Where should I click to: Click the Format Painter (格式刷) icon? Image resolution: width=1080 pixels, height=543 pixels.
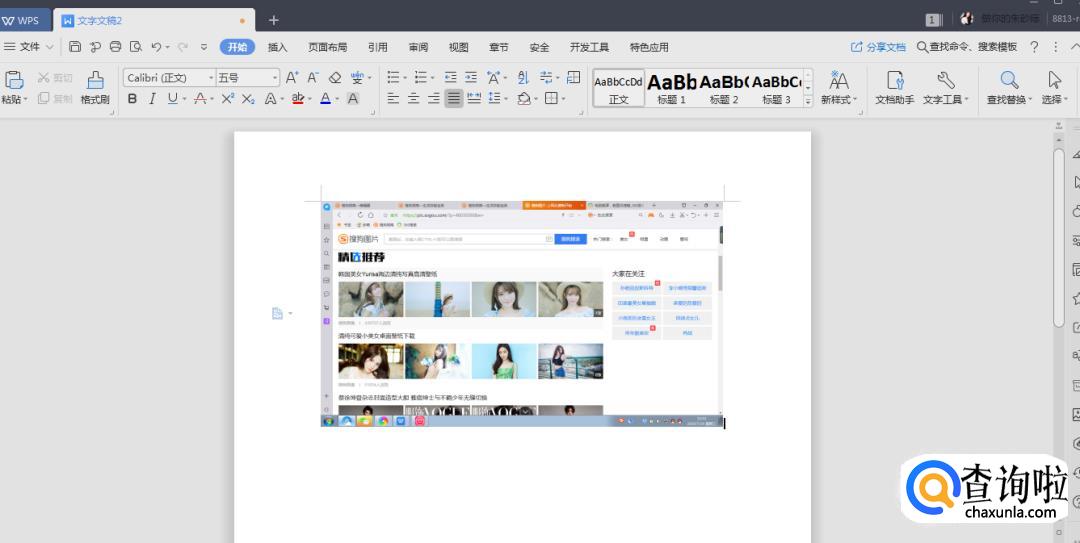click(95, 86)
